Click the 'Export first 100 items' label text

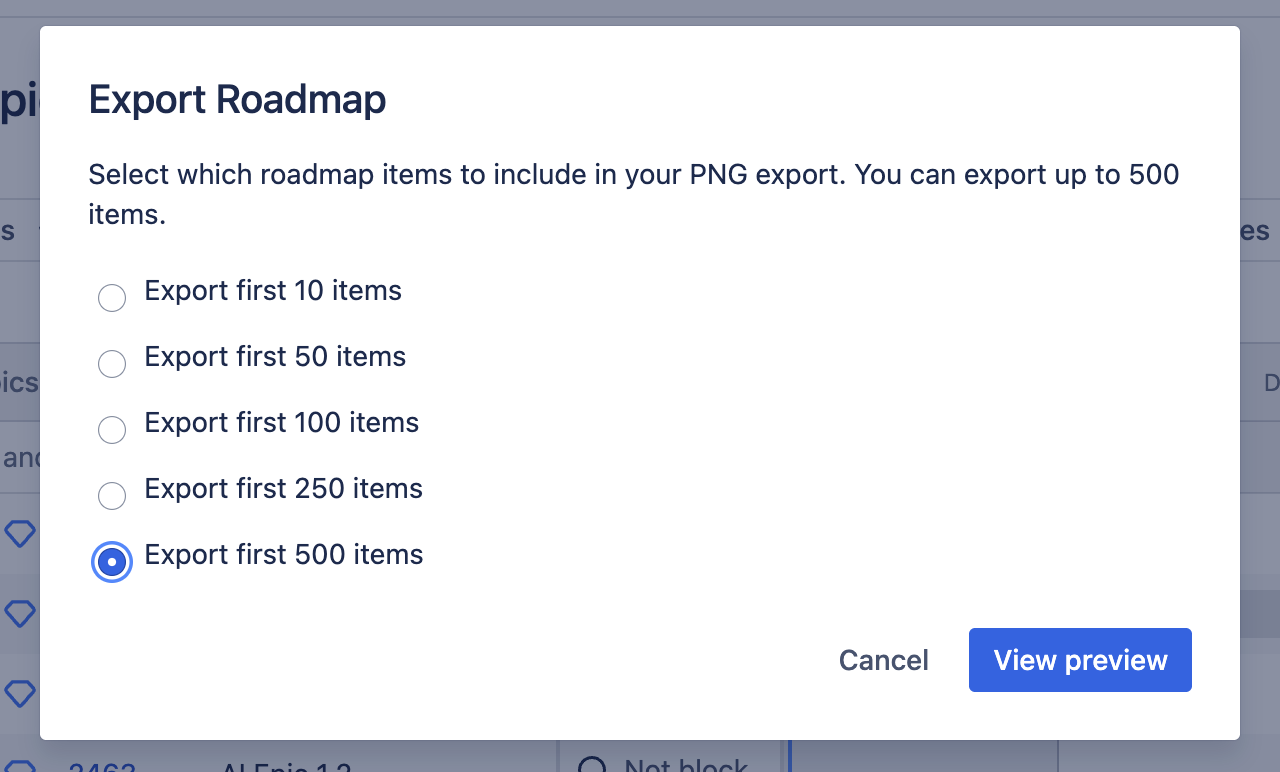(x=281, y=423)
